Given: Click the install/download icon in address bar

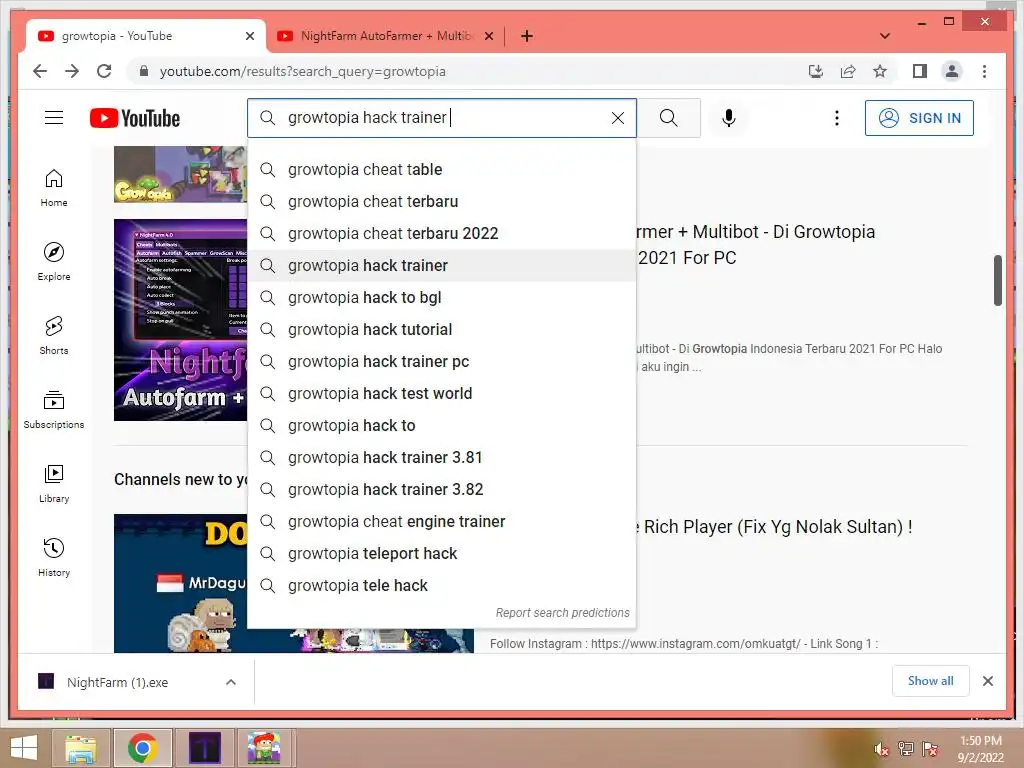Looking at the screenshot, I should (816, 71).
